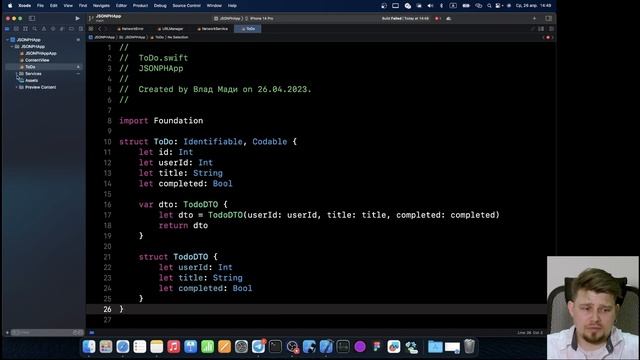Open Safari from the Dock

pyautogui.click(x=122, y=347)
